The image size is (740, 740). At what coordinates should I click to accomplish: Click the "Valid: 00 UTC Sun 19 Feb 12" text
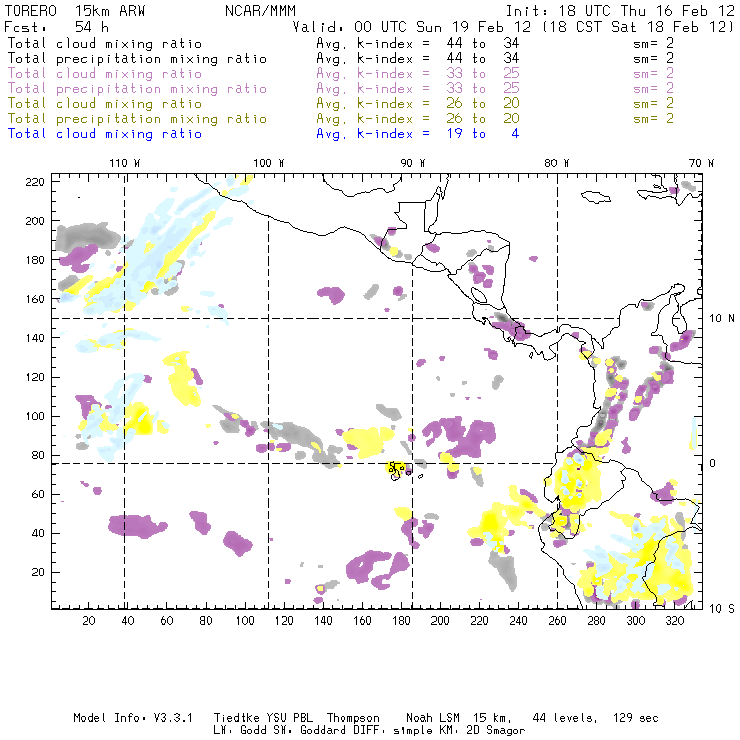point(412,27)
